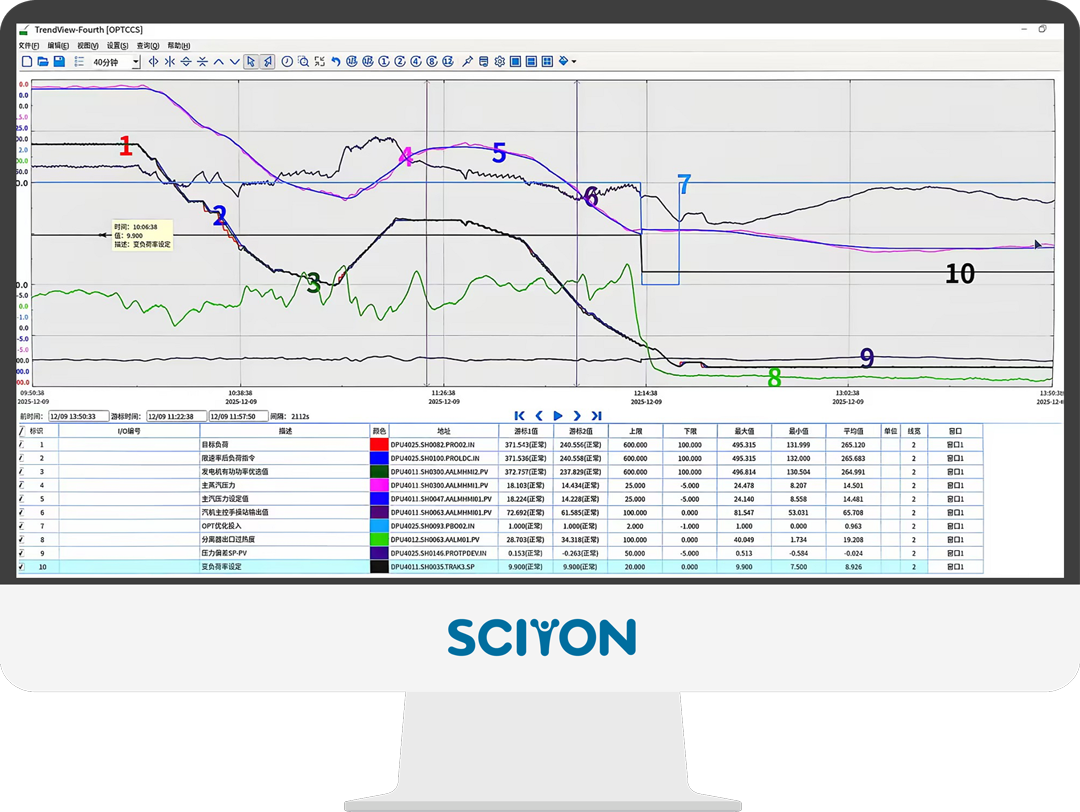Click the clock time-setting icon

[287, 61]
